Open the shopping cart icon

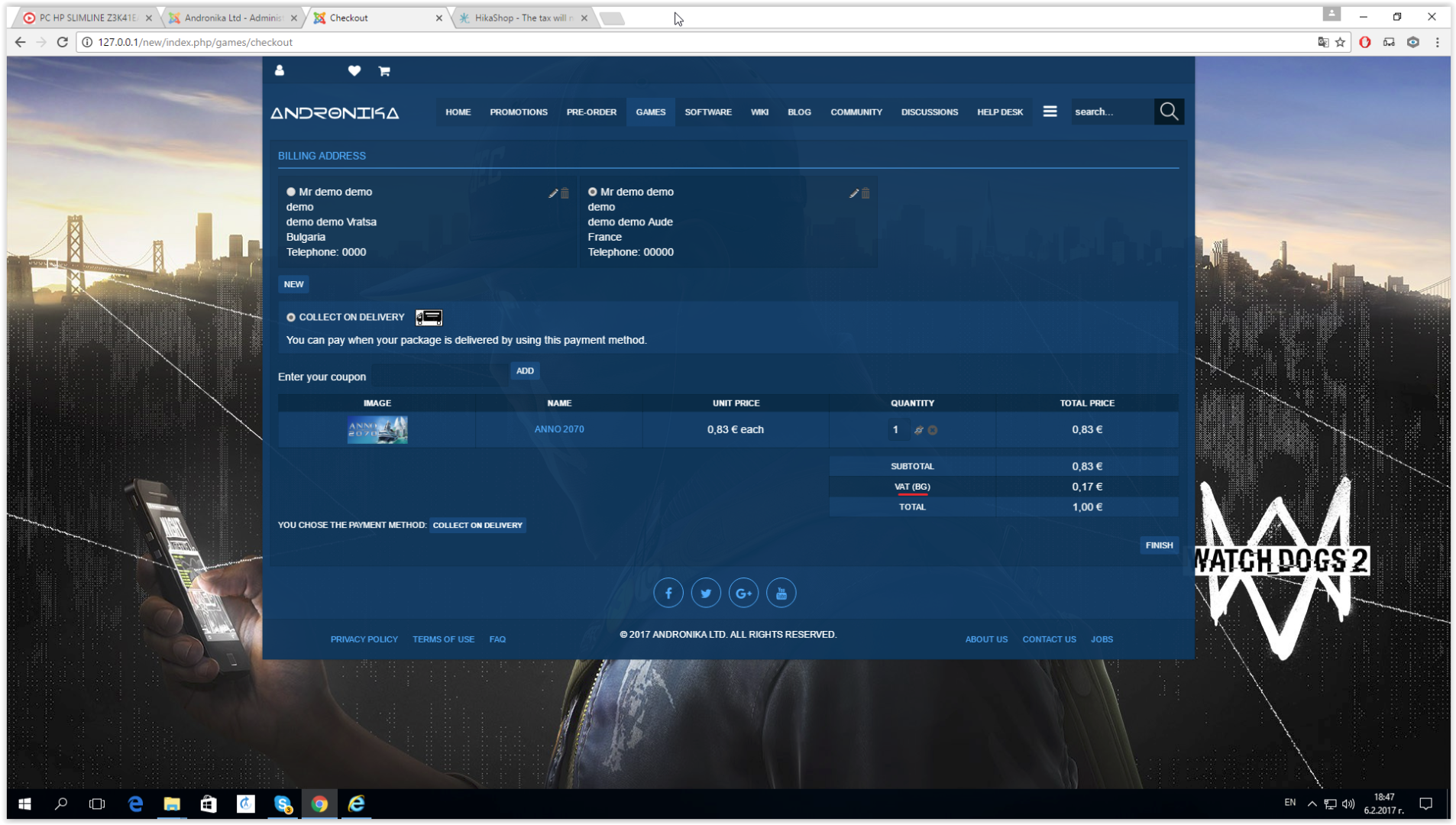pos(384,71)
